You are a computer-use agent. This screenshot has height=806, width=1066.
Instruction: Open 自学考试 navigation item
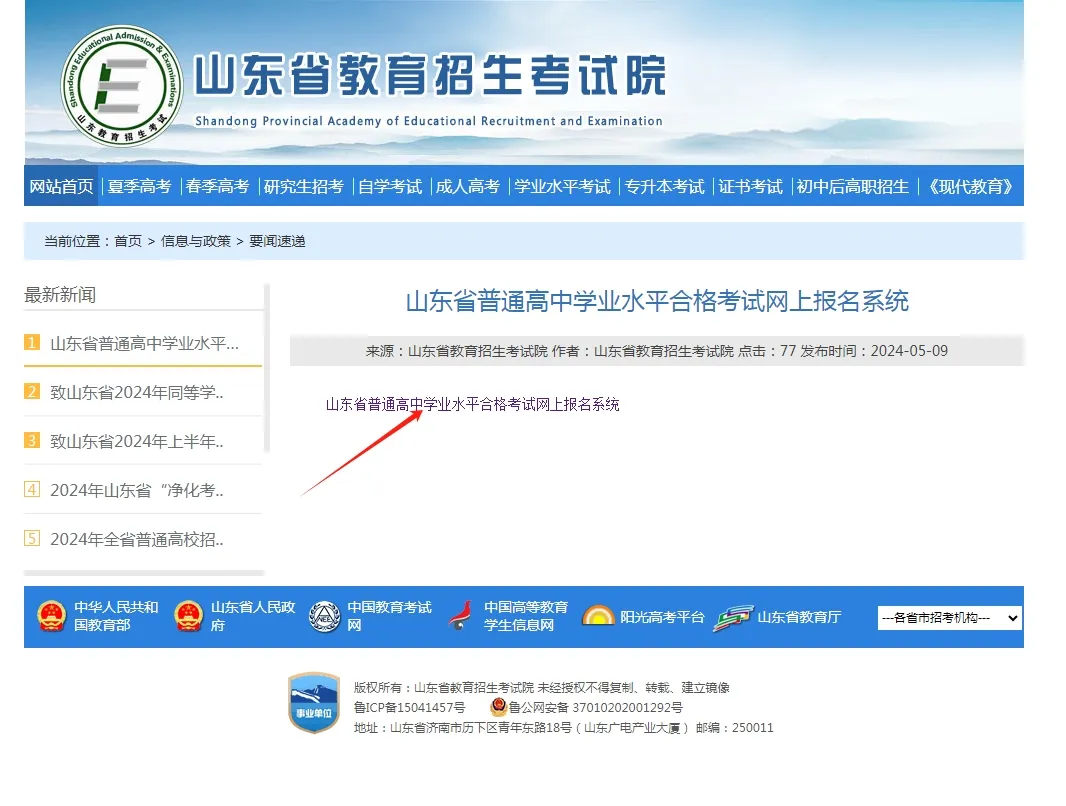[x=390, y=186]
